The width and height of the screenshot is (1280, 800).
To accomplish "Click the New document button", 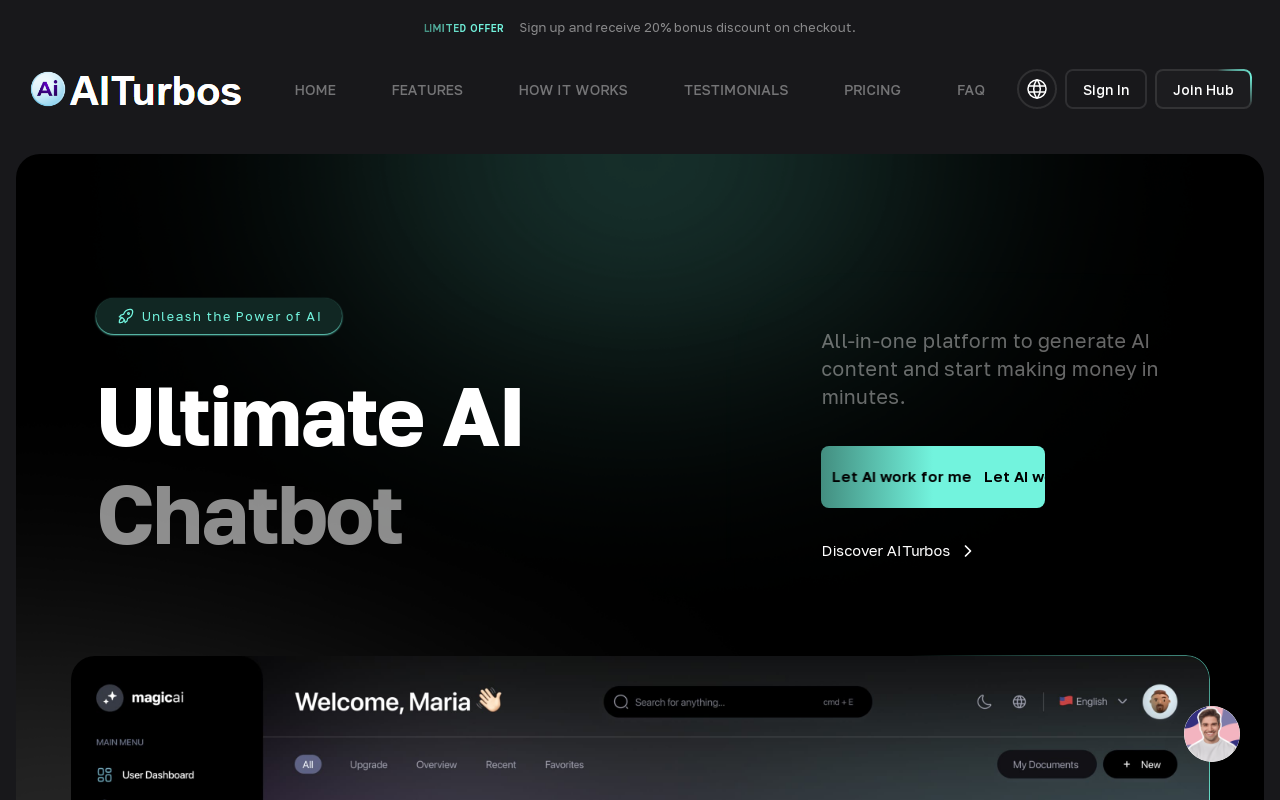I will pos(1140,765).
